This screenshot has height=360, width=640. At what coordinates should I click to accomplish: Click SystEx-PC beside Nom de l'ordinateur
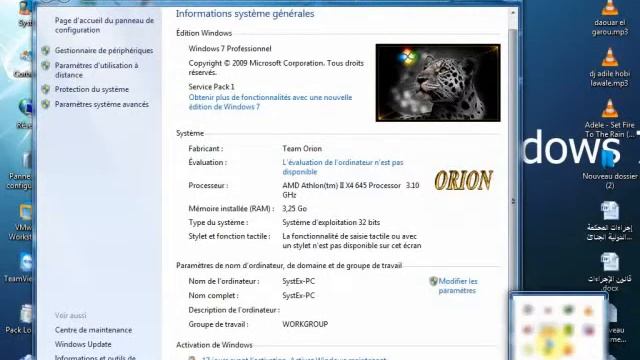[298, 281]
